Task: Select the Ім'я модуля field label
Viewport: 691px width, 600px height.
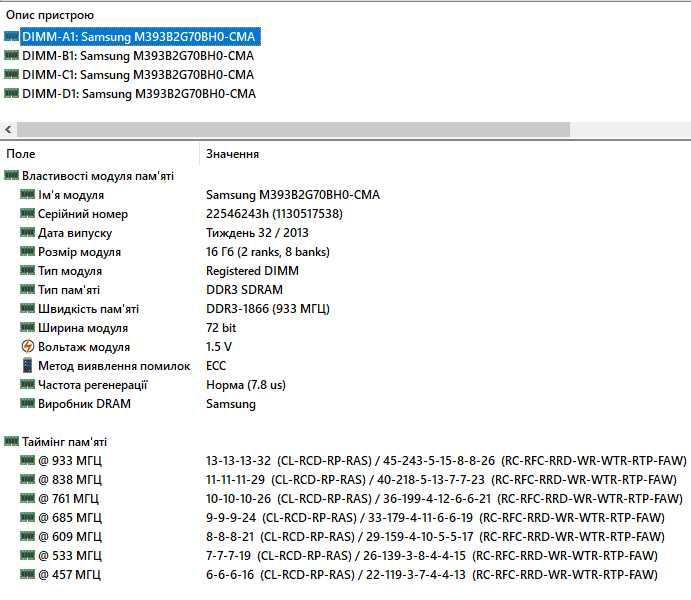Action: pyautogui.click(x=71, y=195)
